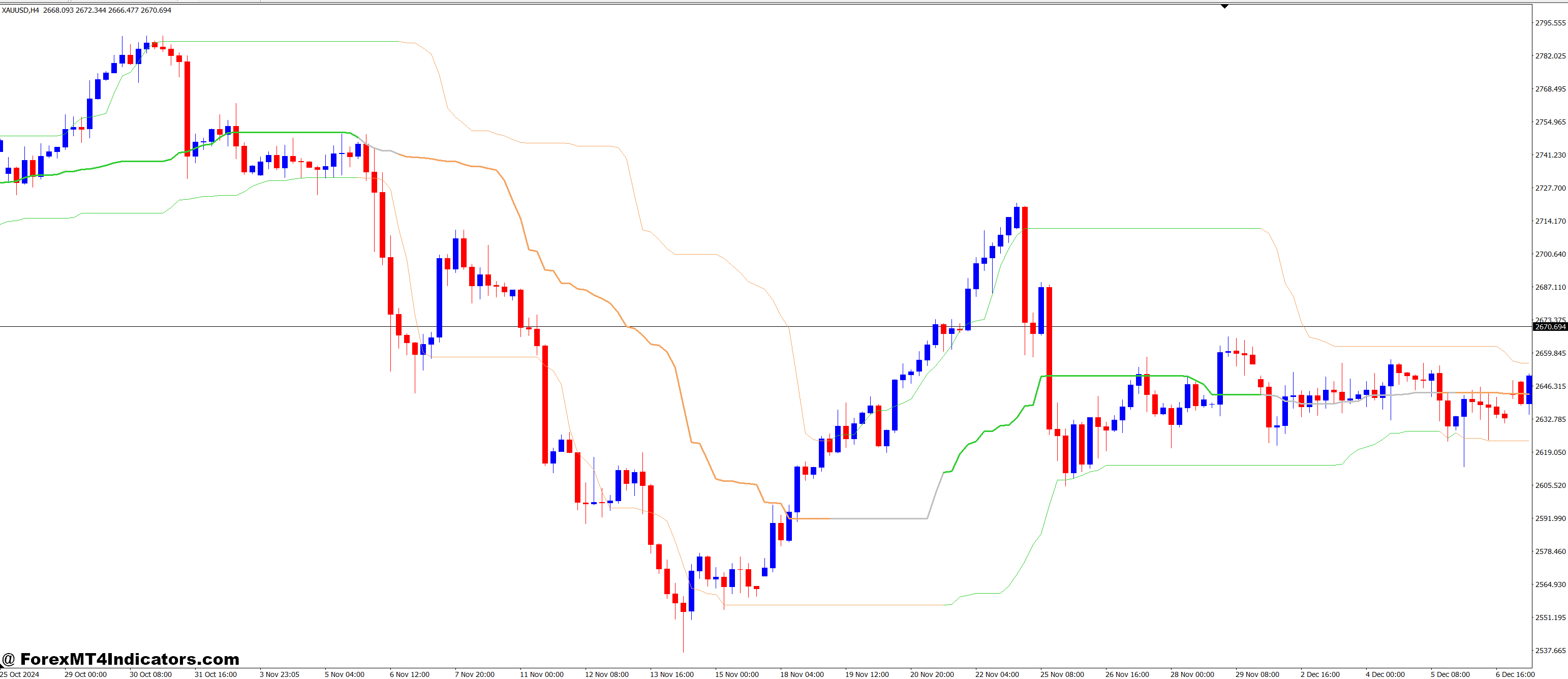Click the 2 Dec 16:00 time label
This screenshot has width=1568, height=679.
(x=1319, y=674)
